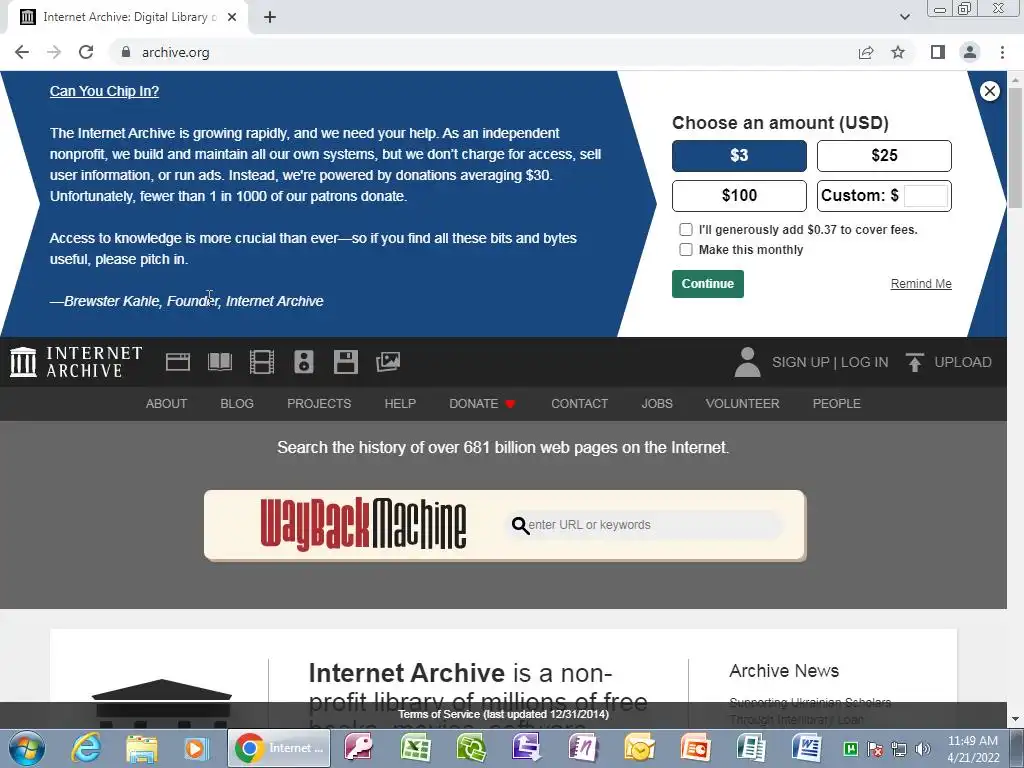Viewport: 1024px width, 768px height.
Task: Dismiss the donation banner with the X
Action: pos(989,91)
